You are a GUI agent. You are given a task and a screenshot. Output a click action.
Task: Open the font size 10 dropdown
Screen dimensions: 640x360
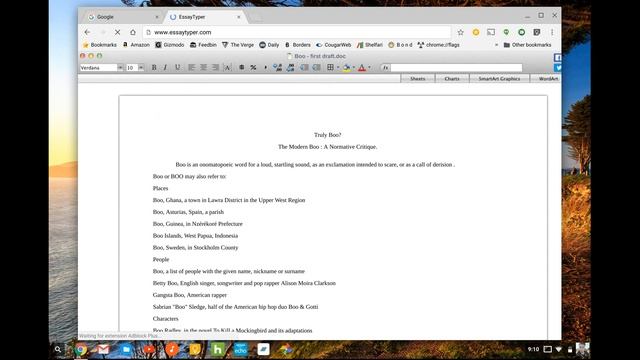141,67
